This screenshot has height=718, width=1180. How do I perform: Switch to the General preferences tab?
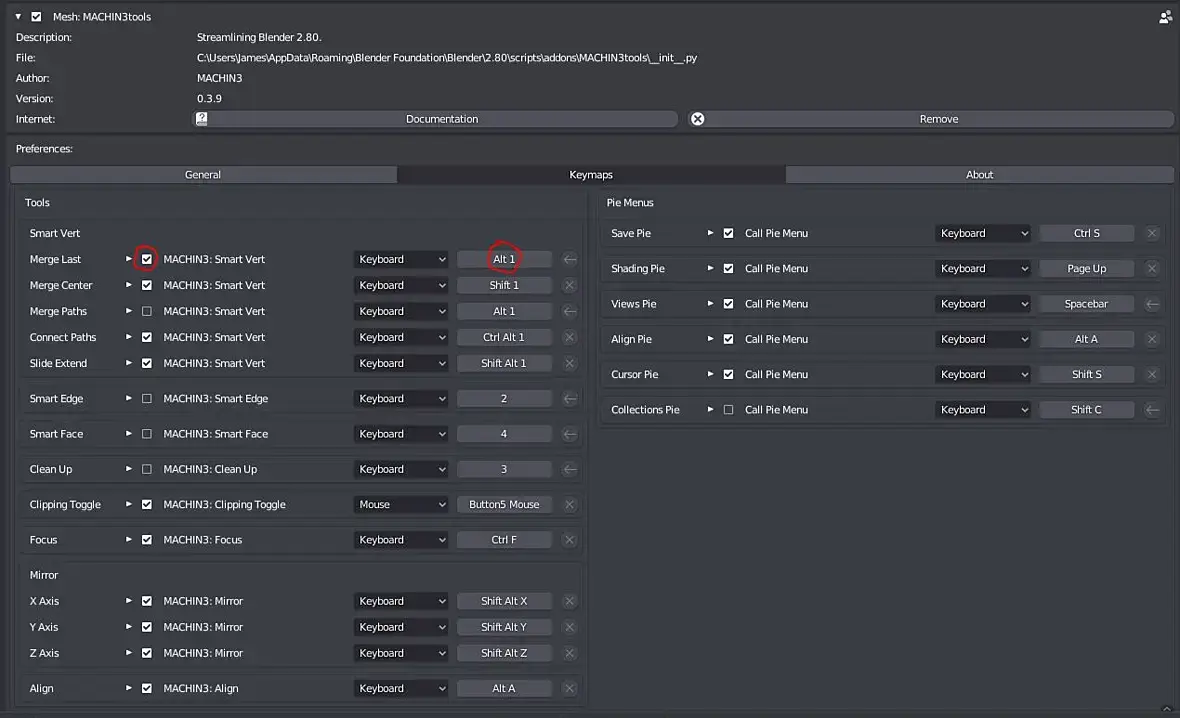(x=203, y=175)
